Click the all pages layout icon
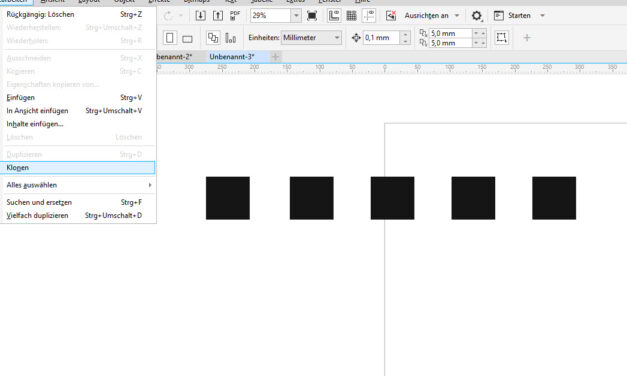Viewport: 627px width, 376px height. click(x=213, y=38)
